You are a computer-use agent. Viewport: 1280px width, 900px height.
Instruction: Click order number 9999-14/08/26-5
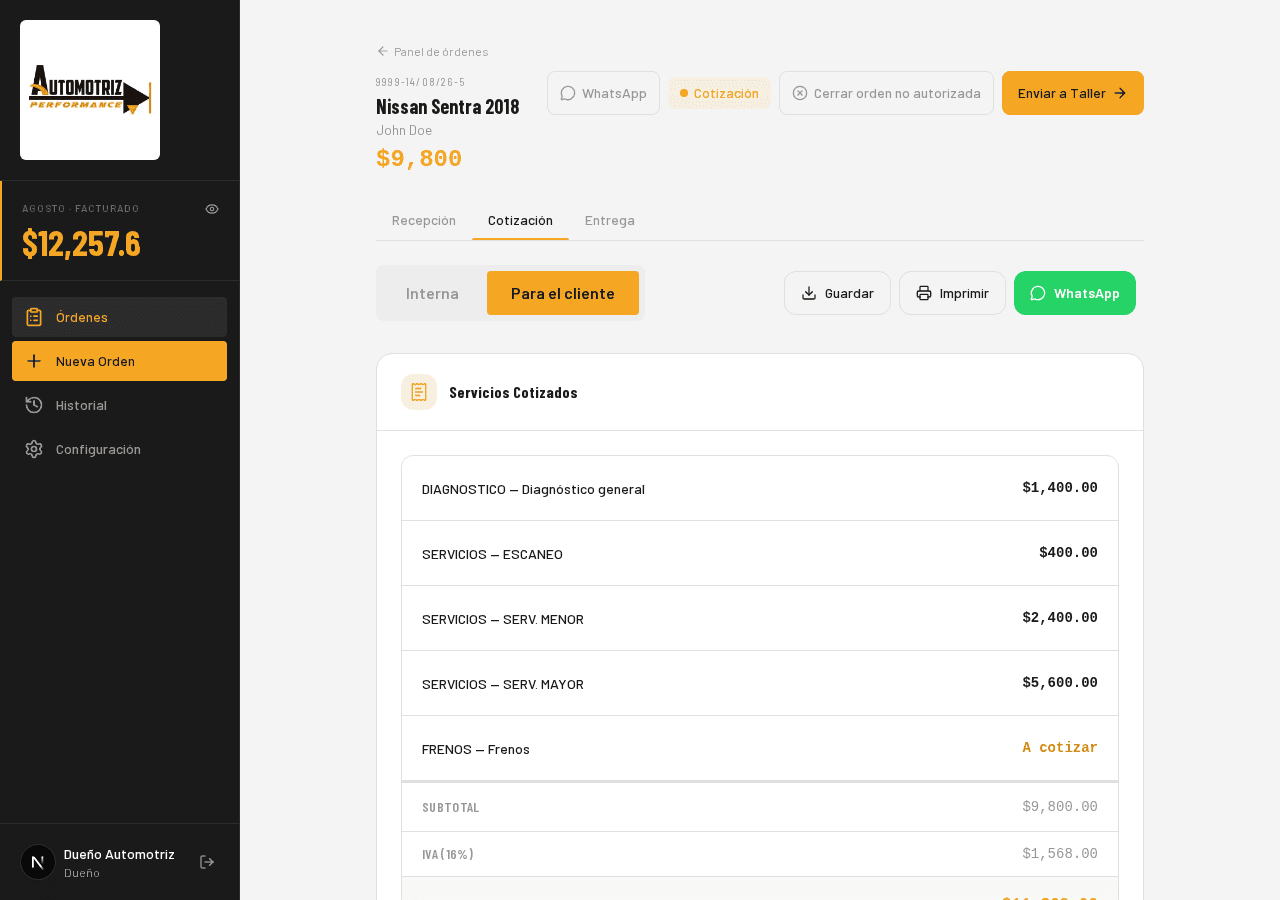point(421,82)
